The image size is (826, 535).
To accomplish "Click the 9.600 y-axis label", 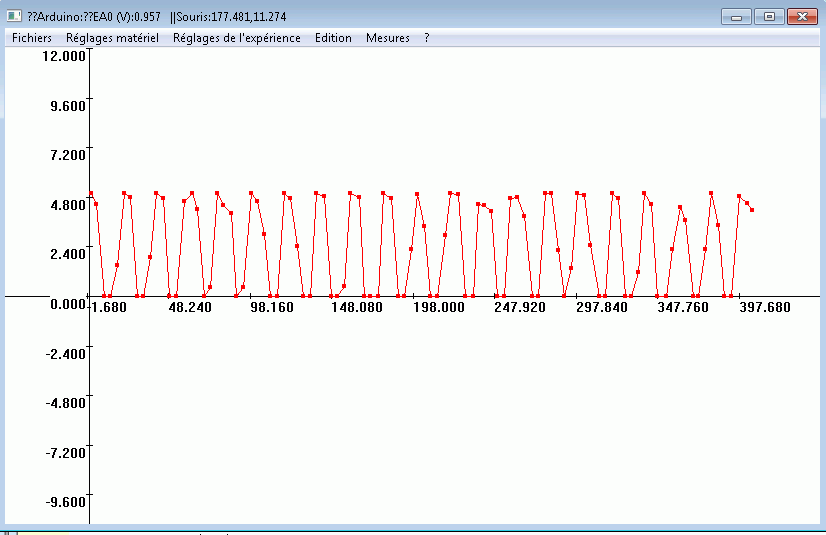I will click(x=68, y=106).
